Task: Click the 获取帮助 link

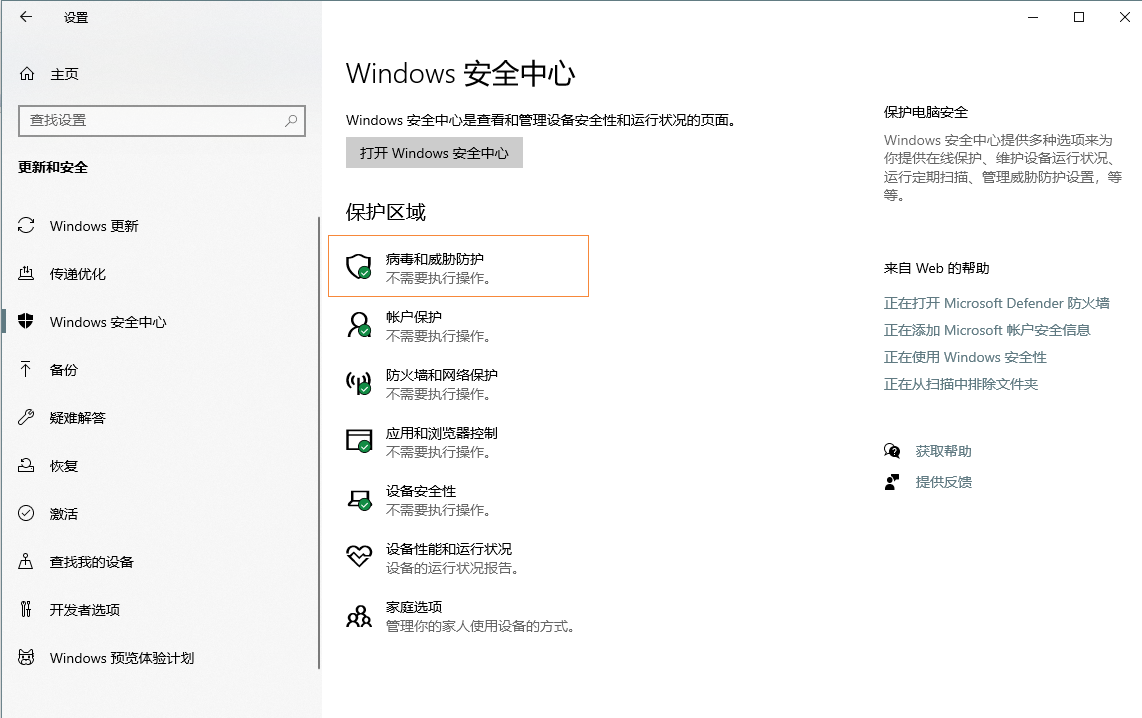Action: [943, 451]
